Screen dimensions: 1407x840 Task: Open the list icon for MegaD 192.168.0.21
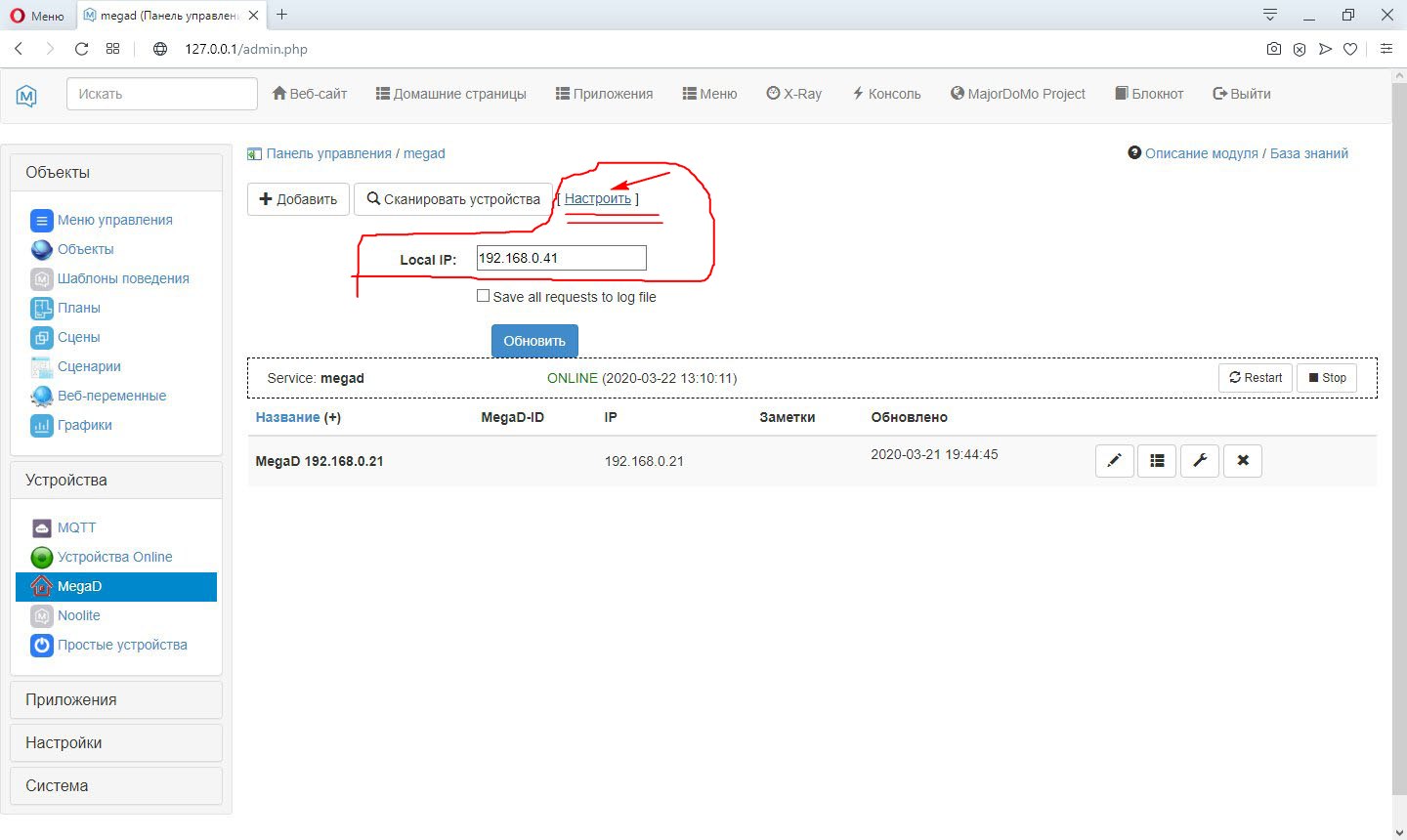pyautogui.click(x=1157, y=461)
